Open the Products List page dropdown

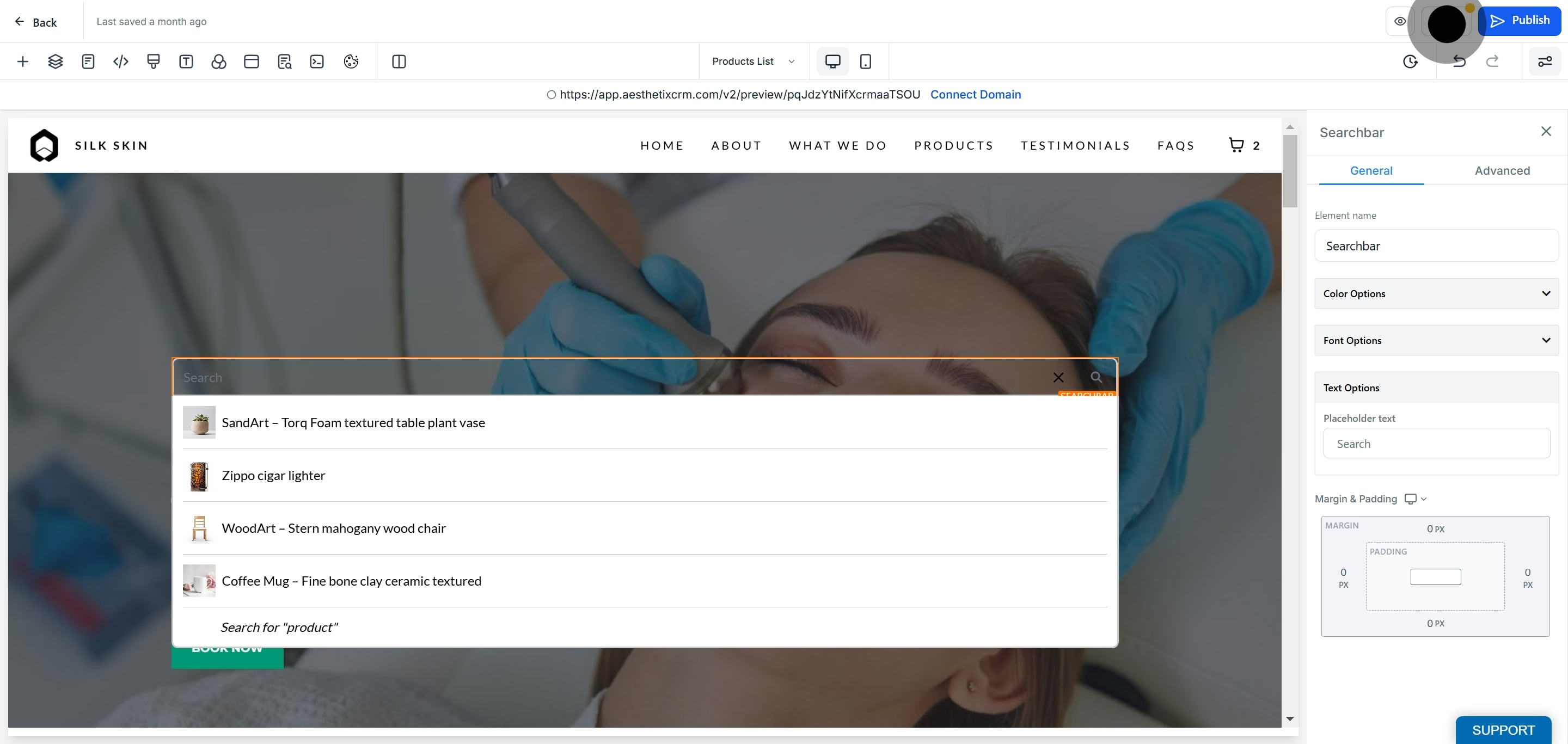pyautogui.click(x=754, y=62)
